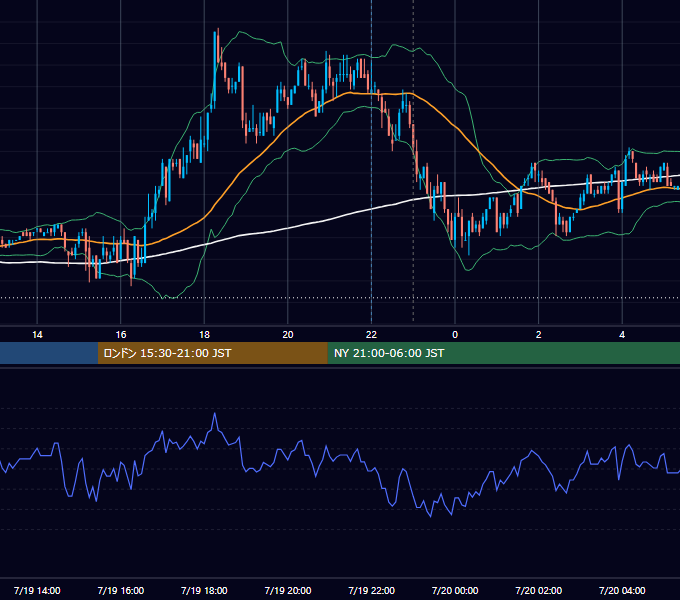Screen dimensions: 680x600
Task: Click the 7/19 14:00 timestamp label
Action: pos(37,590)
